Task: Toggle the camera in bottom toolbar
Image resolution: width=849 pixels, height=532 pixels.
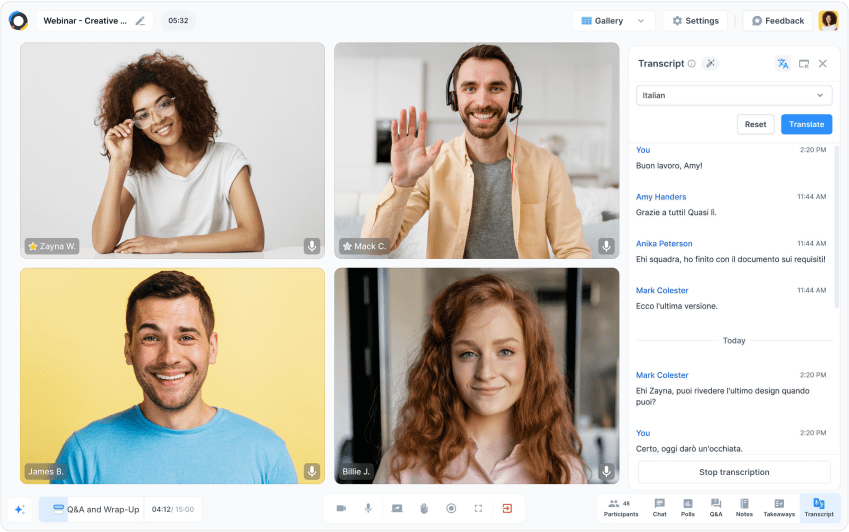Action: (x=341, y=508)
